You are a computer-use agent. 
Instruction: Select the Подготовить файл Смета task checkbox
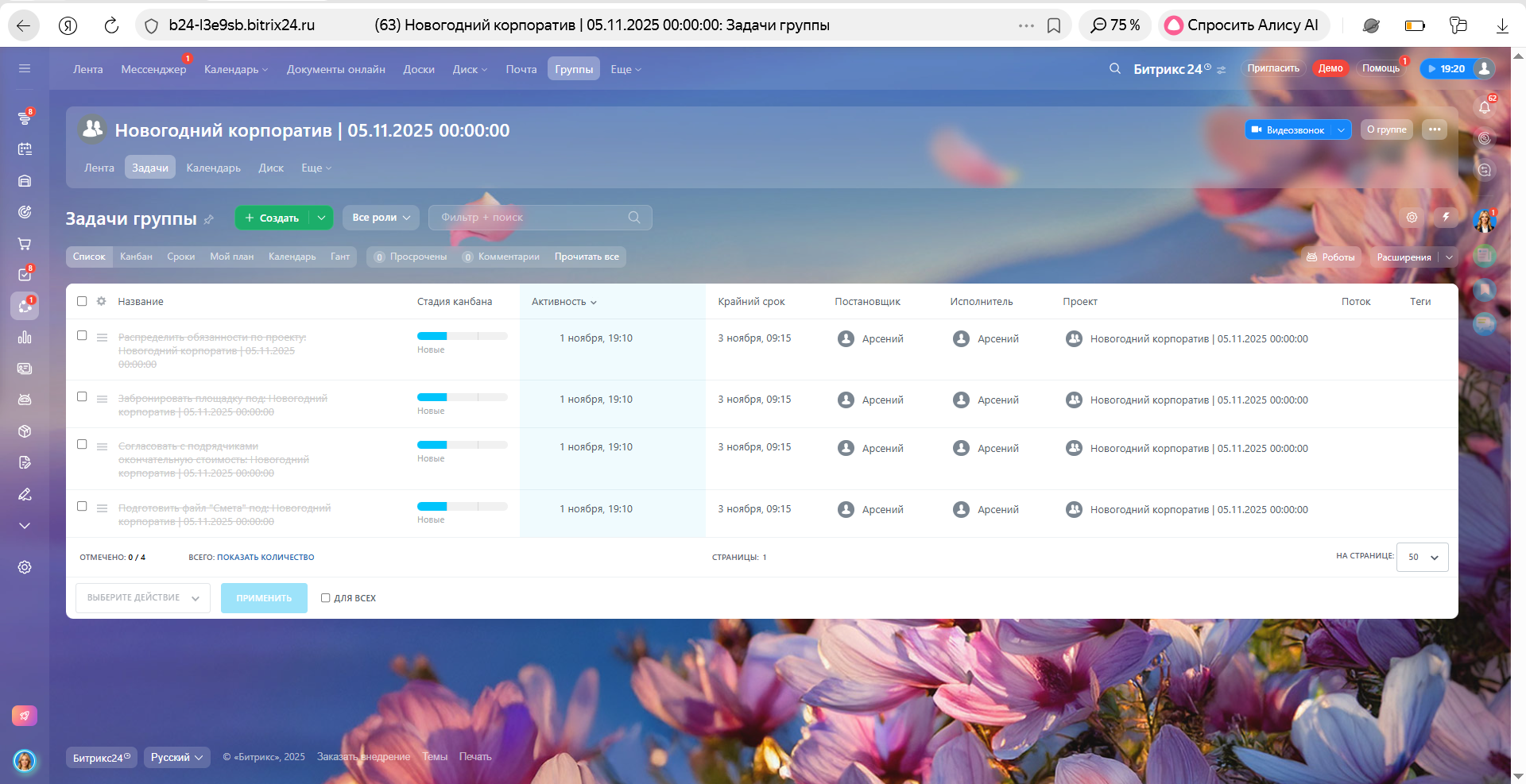(x=82, y=506)
